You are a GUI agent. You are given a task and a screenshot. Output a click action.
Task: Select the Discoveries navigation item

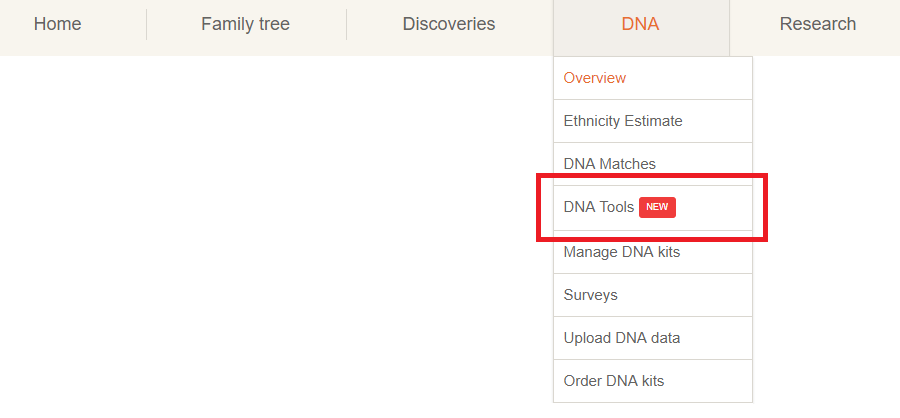coord(449,24)
